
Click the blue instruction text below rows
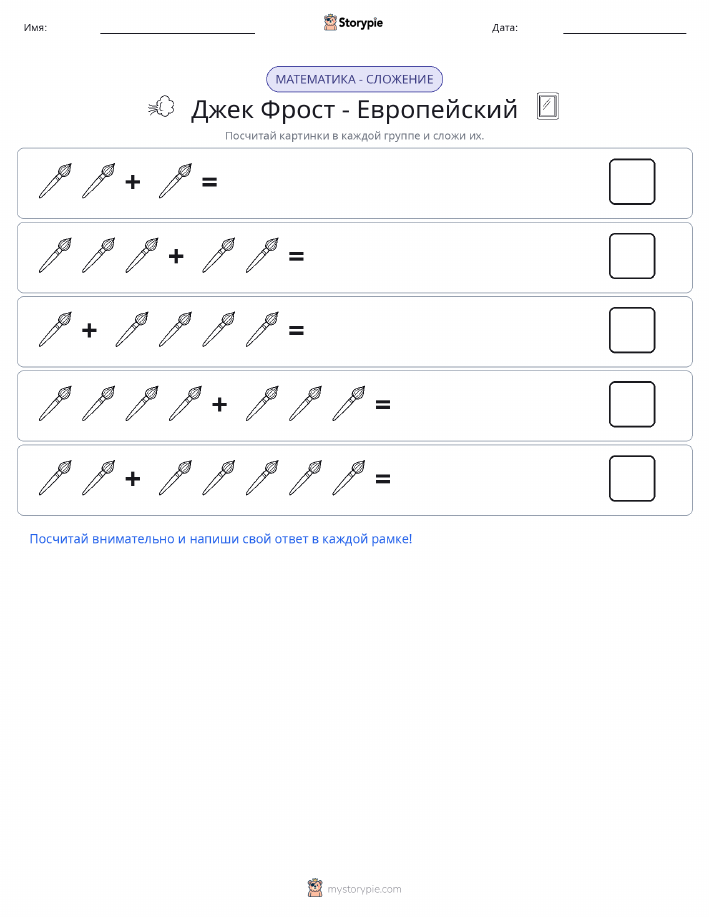(x=221, y=539)
